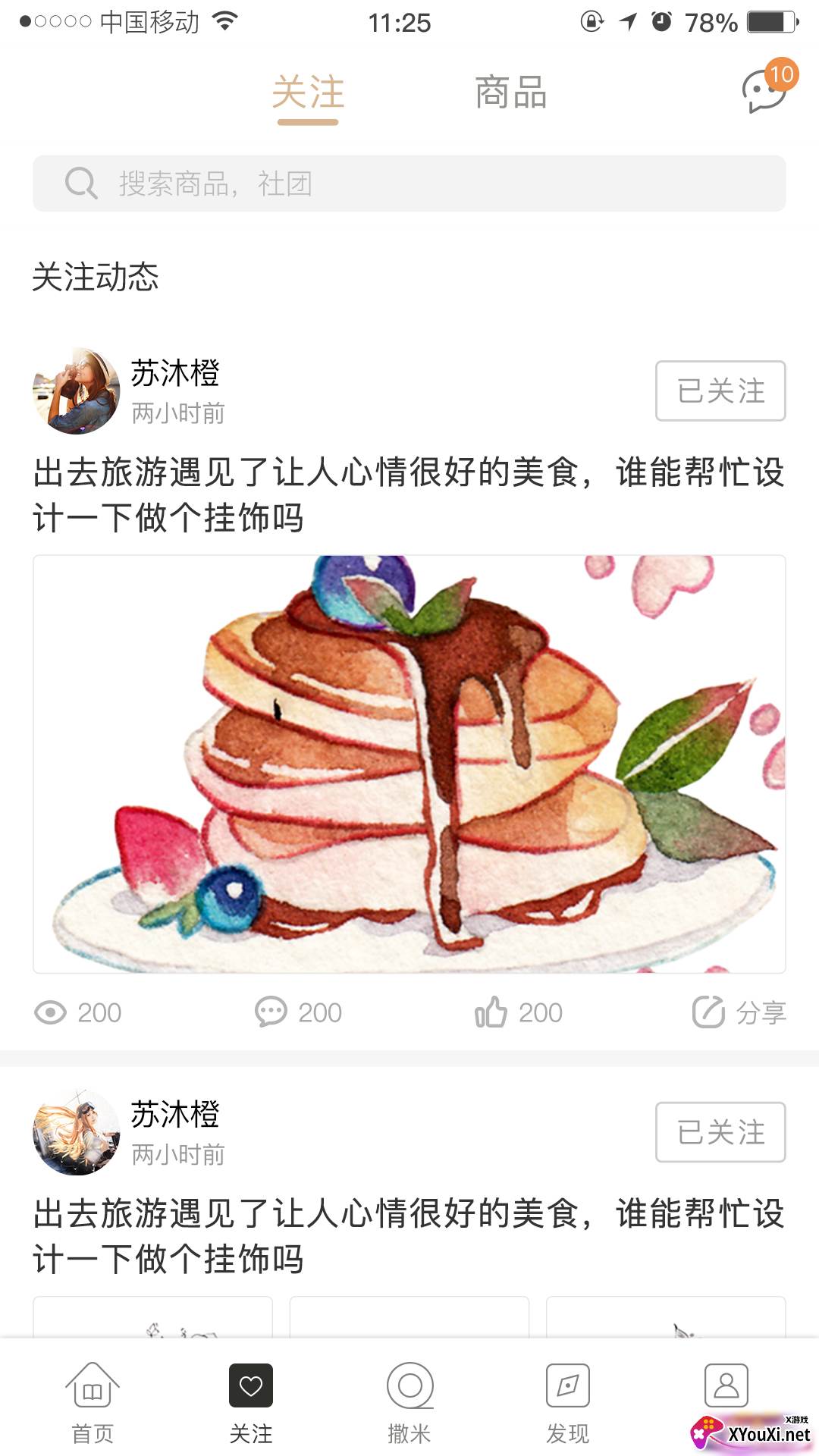Open 苏沐橙 username on the second post
The height and width of the screenshot is (1456, 819).
click(175, 1115)
